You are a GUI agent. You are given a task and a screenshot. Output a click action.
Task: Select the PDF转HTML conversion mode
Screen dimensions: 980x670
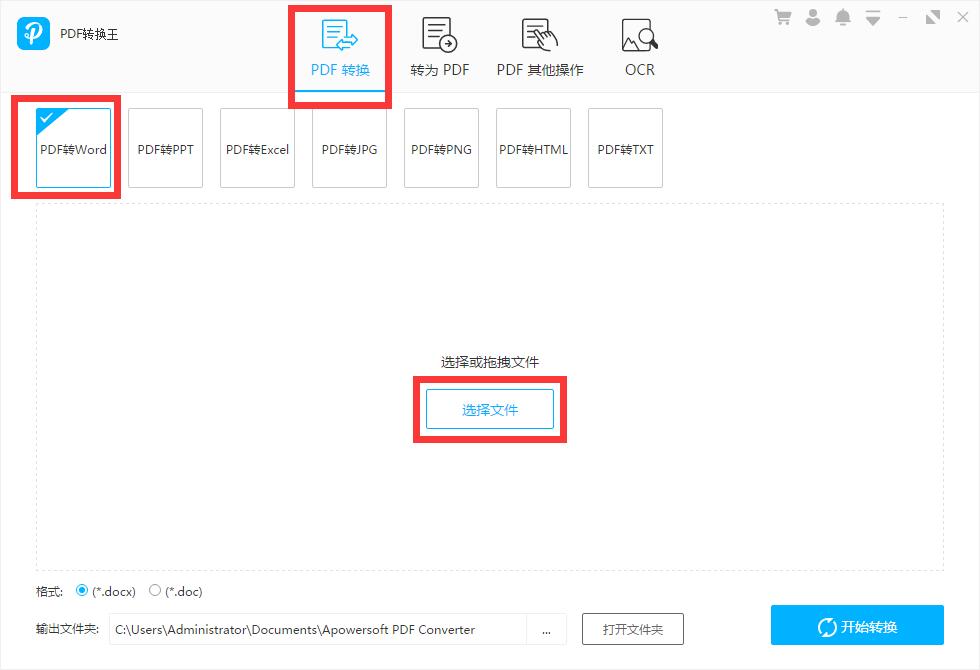(533, 148)
